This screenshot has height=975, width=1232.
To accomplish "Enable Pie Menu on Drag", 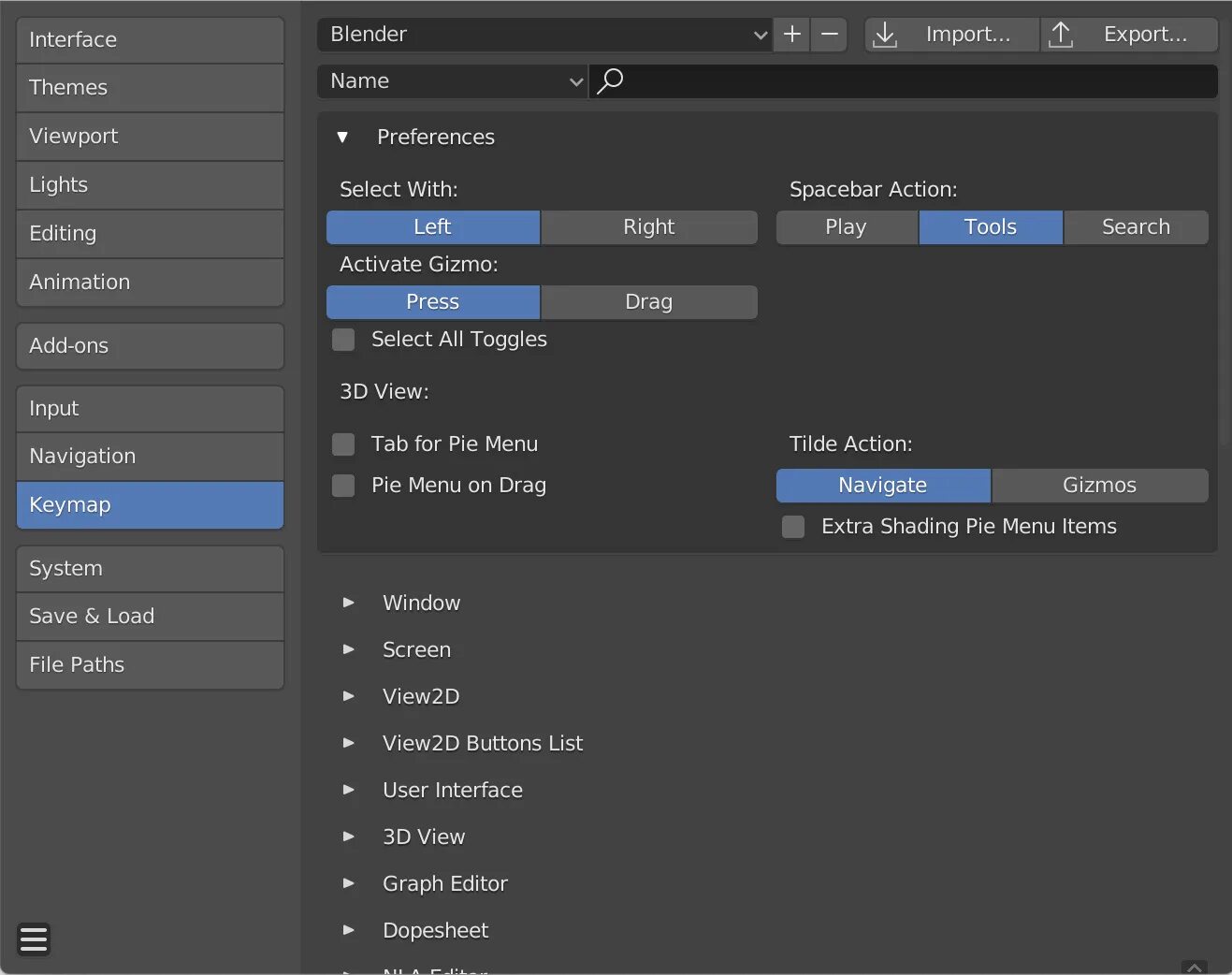I will pos(344,486).
